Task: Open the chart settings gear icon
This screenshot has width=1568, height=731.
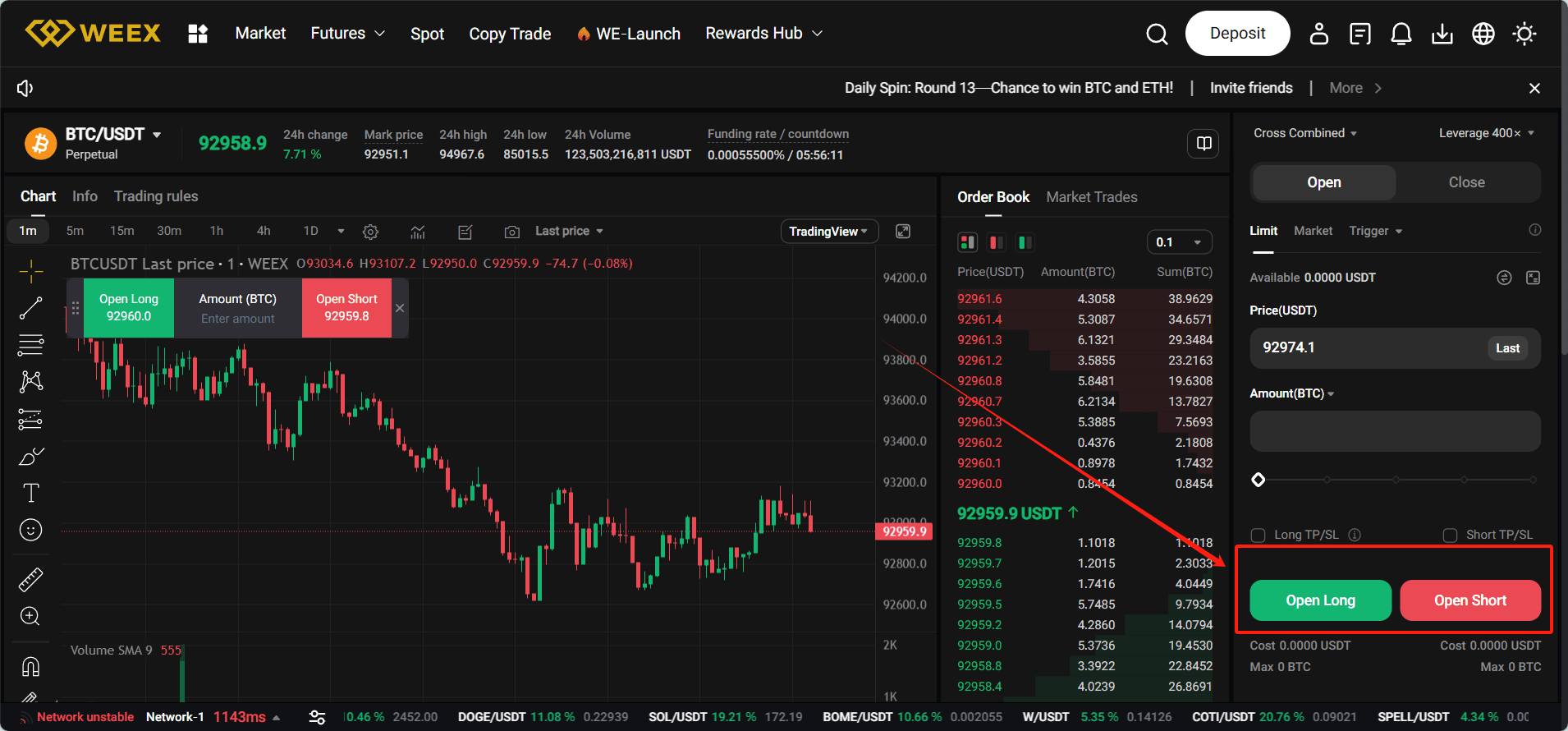Action: (370, 232)
